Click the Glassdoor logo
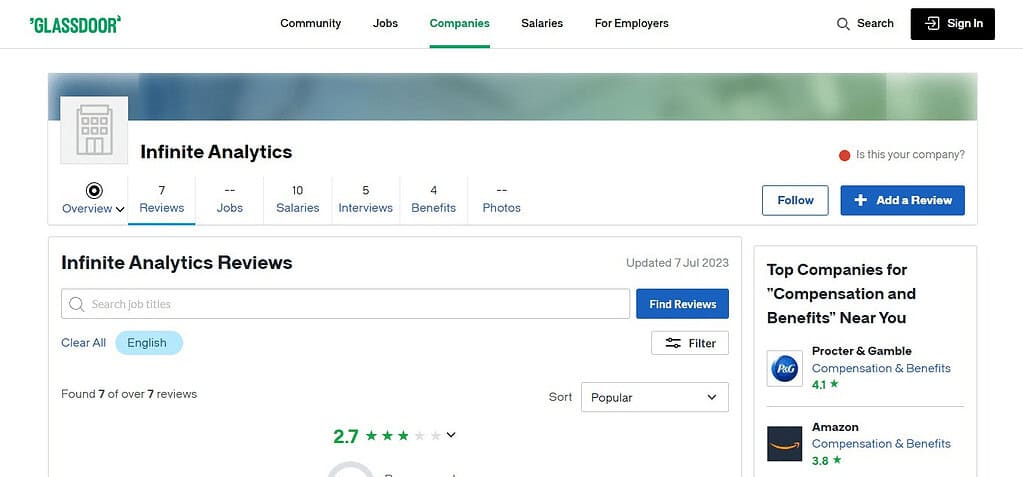The width and height of the screenshot is (1023, 477). click(75, 25)
